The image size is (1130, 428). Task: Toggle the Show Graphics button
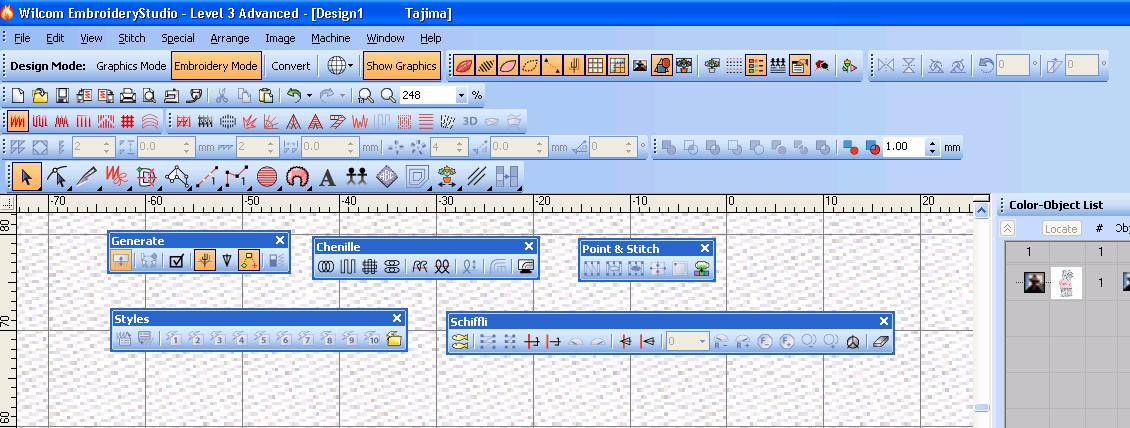coord(401,66)
